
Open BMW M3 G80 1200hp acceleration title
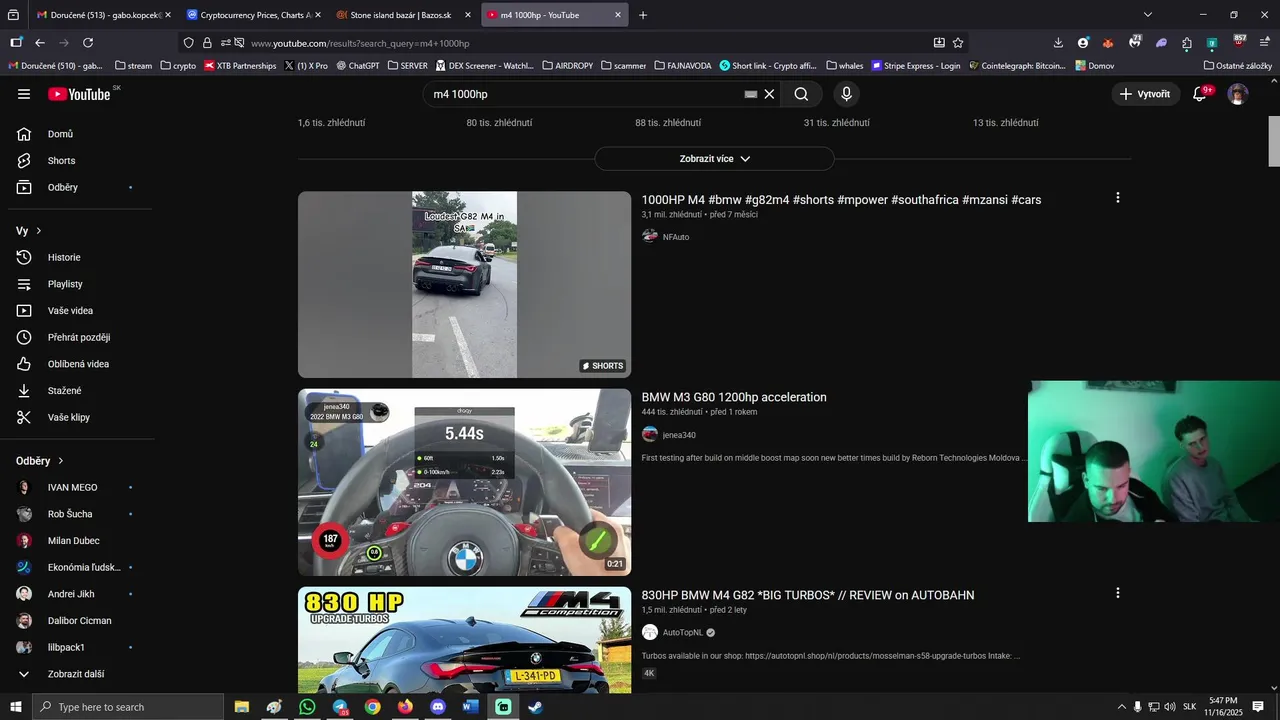[x=734, y=397]
